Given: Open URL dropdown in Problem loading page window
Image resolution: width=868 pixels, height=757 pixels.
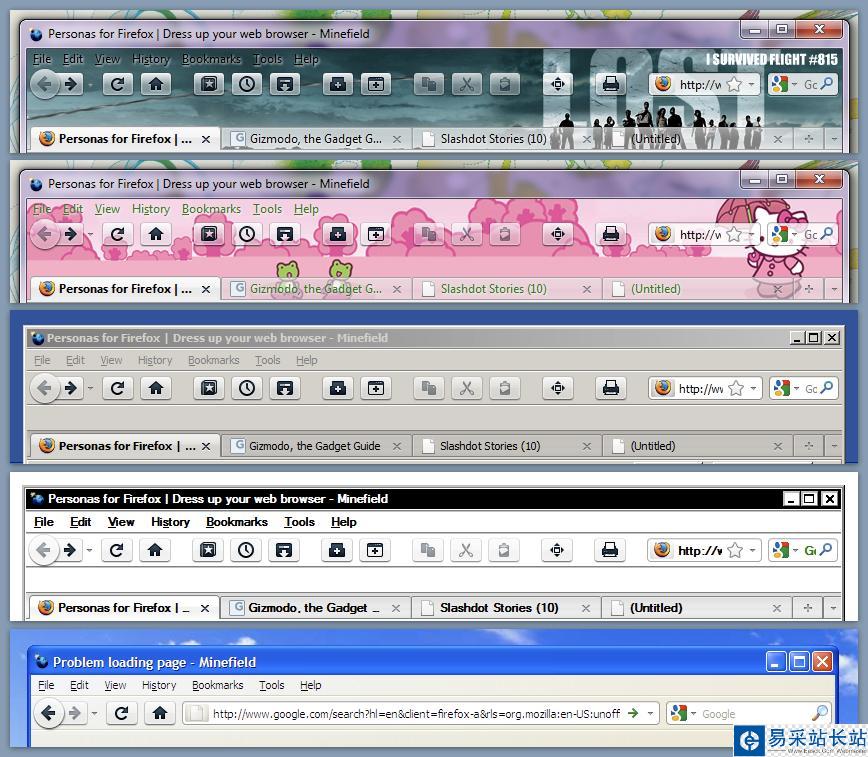Looking at the screenshot, I should click(650, 713).
